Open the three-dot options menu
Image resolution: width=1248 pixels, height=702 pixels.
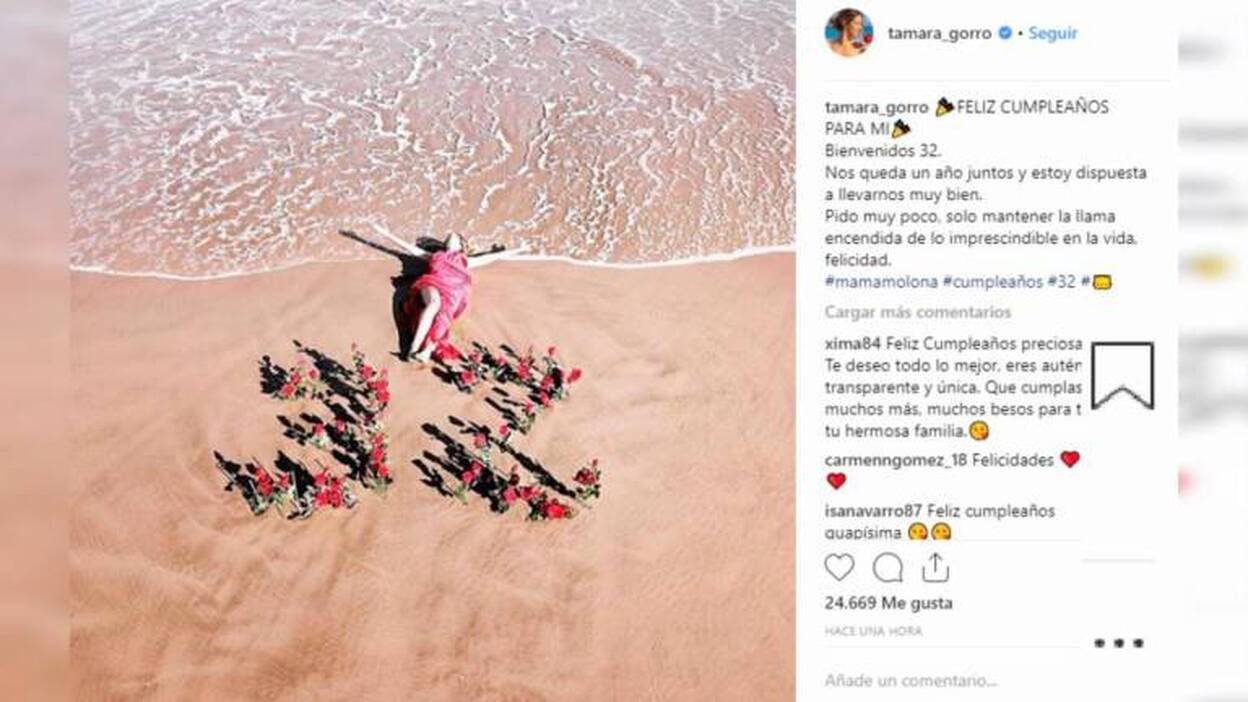click(1118, 643)
